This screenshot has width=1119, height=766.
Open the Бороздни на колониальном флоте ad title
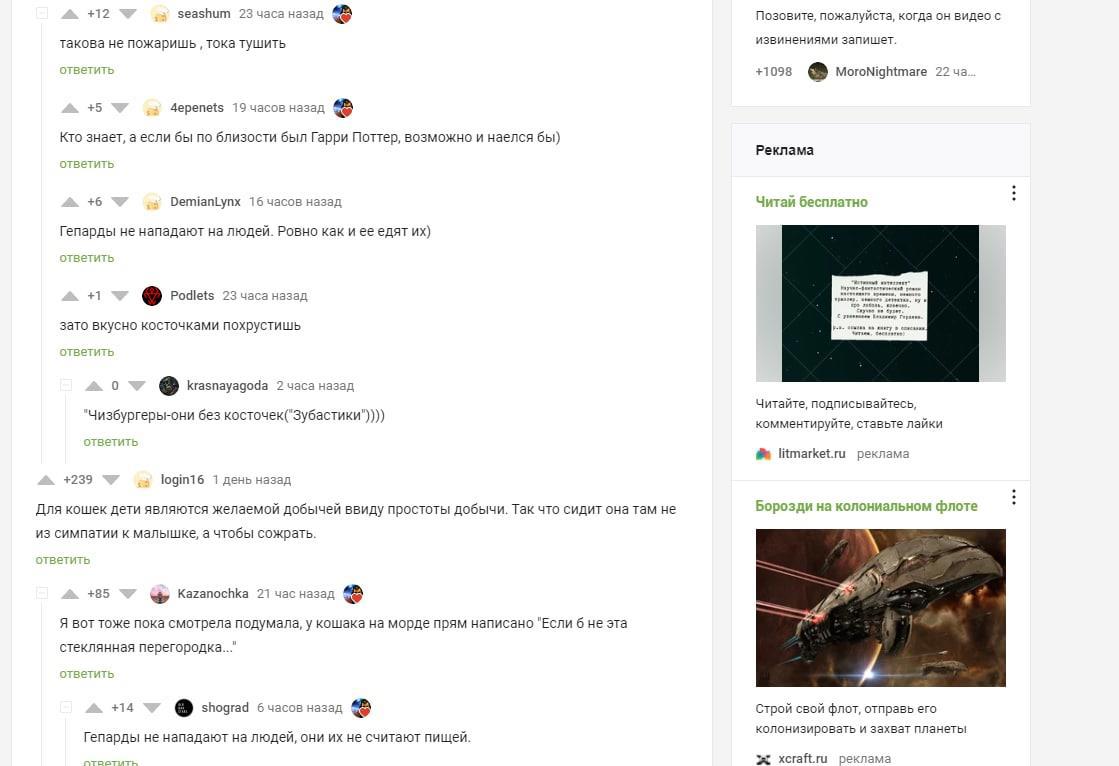[866, 506]
